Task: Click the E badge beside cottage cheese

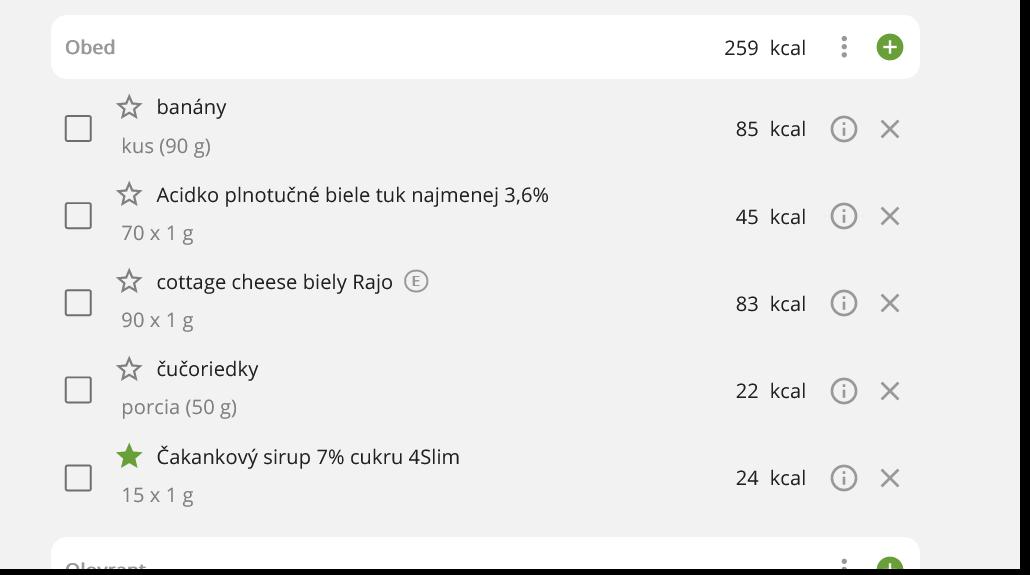Action: [x=416, y=281]
